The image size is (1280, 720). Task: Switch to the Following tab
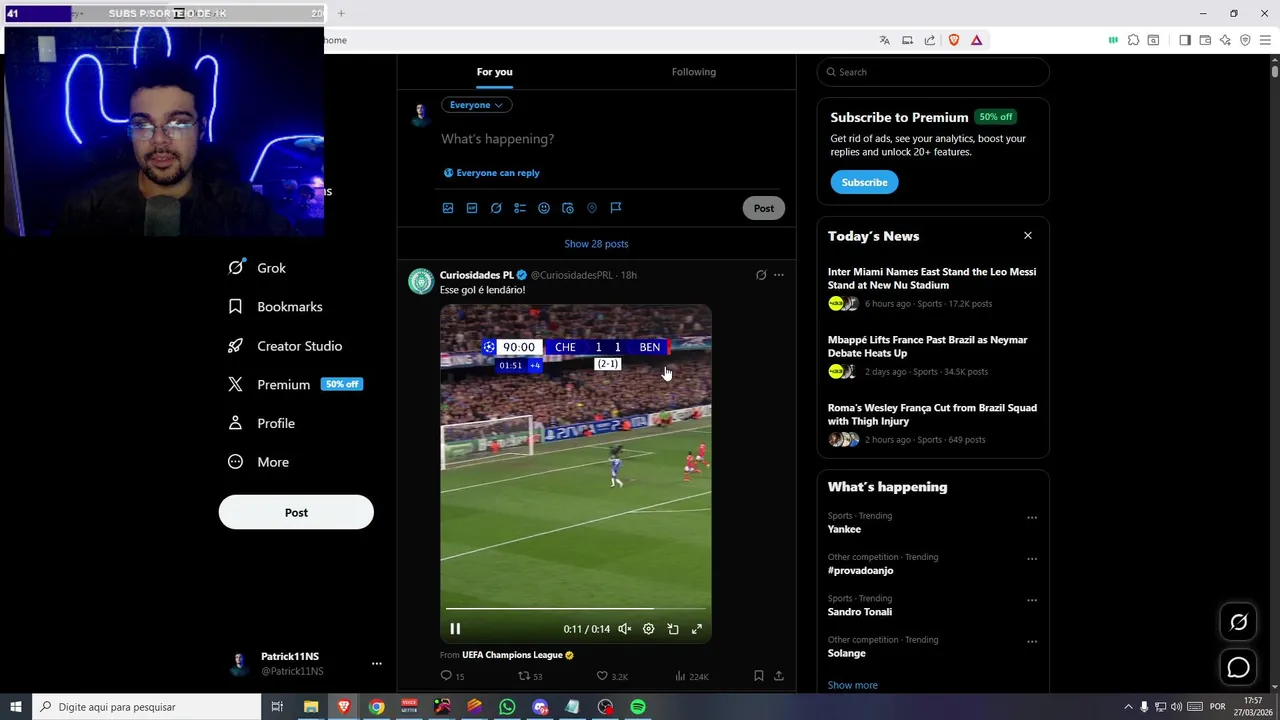(x=694, y=72)
